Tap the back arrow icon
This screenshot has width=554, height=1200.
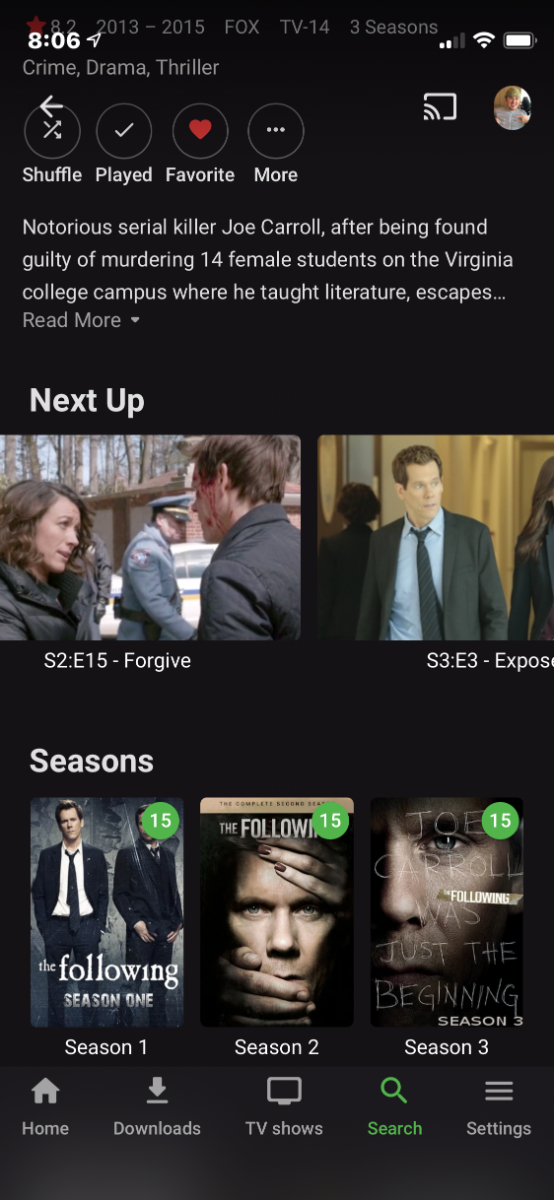point(51,107)
